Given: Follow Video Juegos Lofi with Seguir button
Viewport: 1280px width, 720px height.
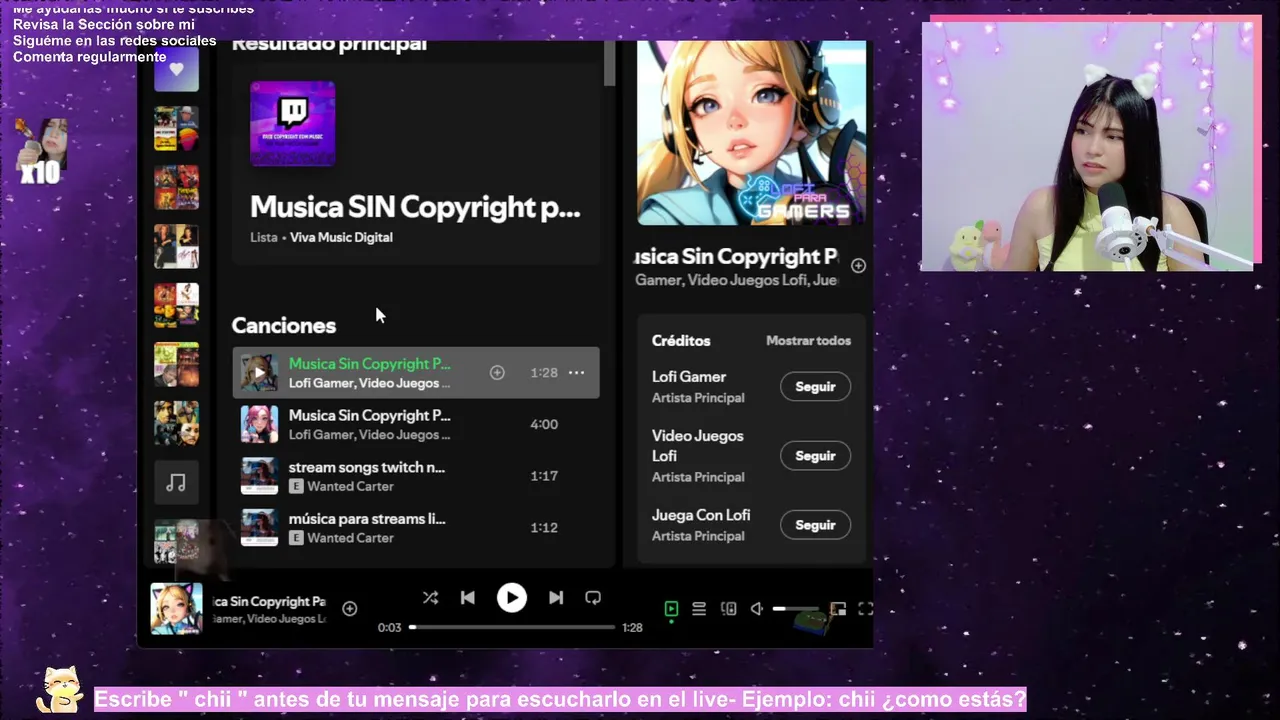Looking at the screenshot, I should tap(815, 456).
